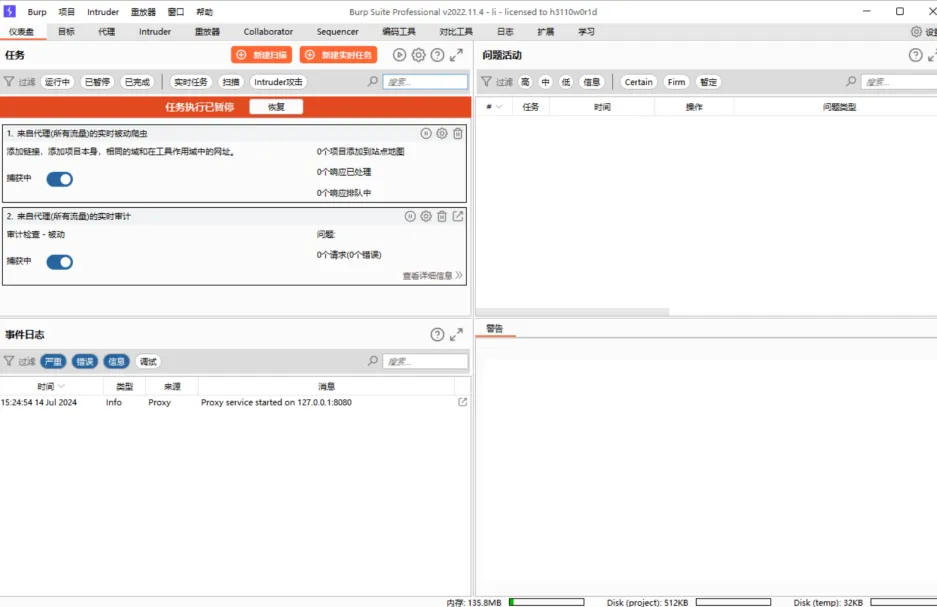Open help for the Event log panel

point(437,335)
